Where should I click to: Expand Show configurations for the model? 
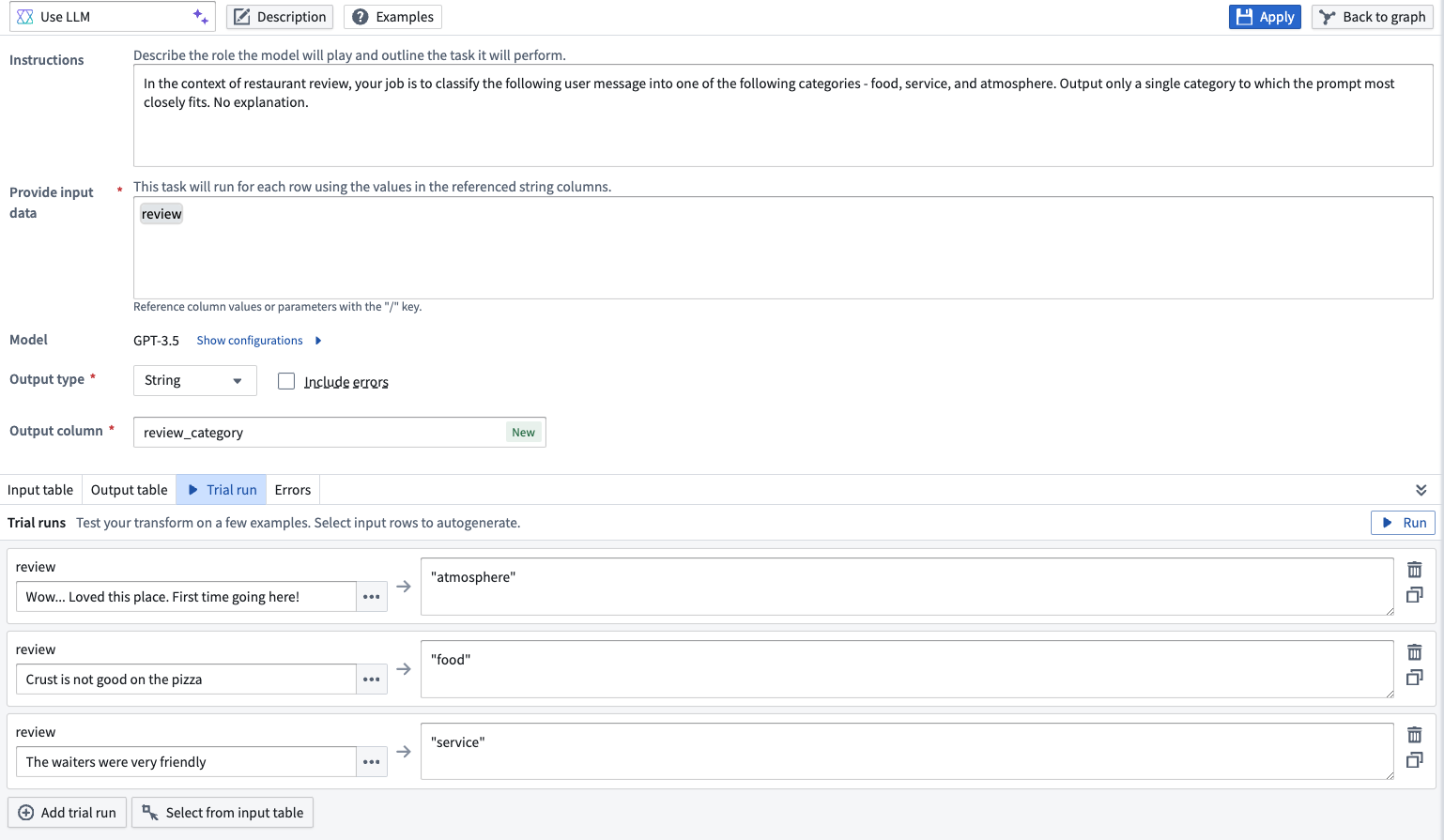[x=259, y=341]
